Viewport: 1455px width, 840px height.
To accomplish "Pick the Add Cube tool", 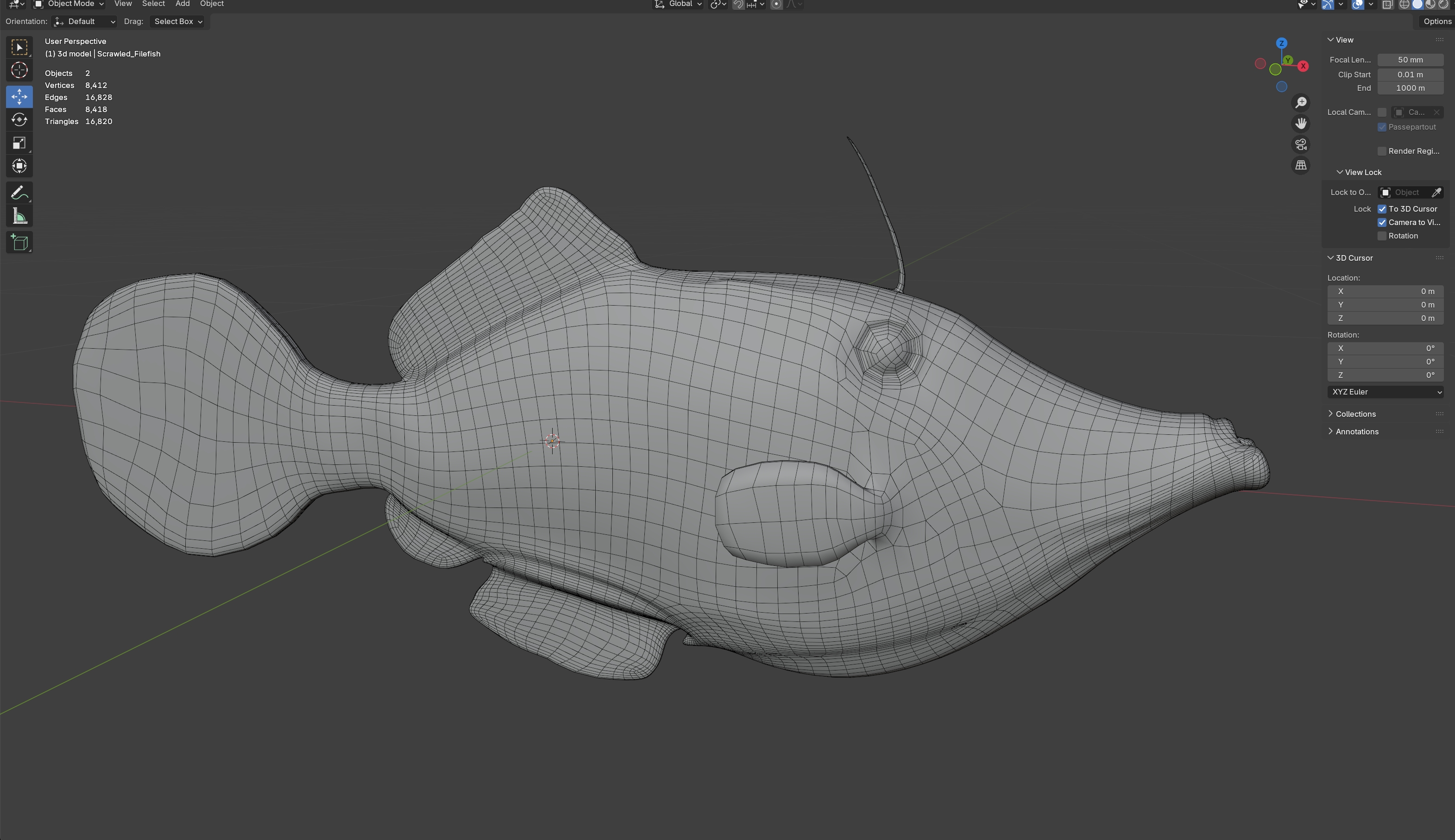I will 19,242.
